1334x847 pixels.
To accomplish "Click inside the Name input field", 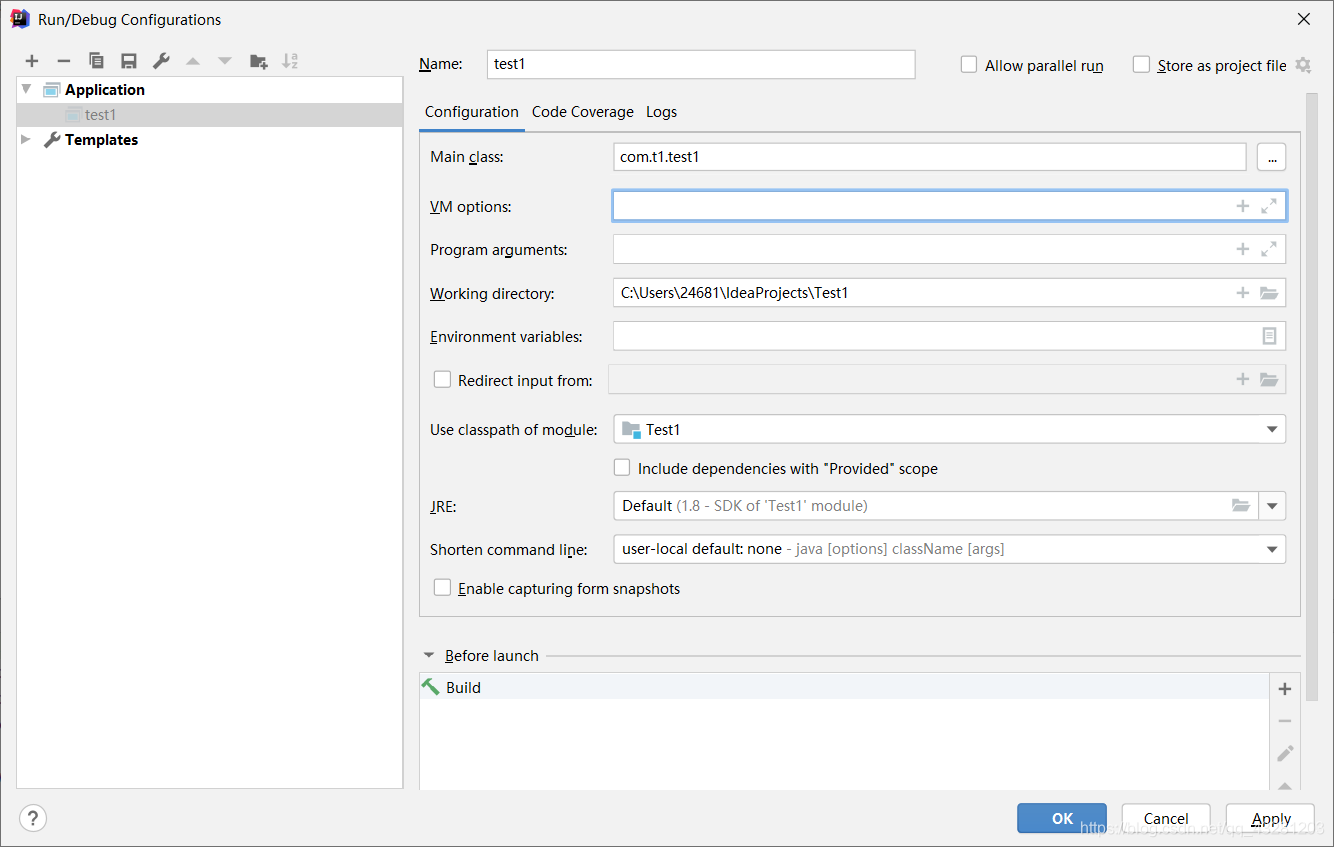I will tap(700, 64).
